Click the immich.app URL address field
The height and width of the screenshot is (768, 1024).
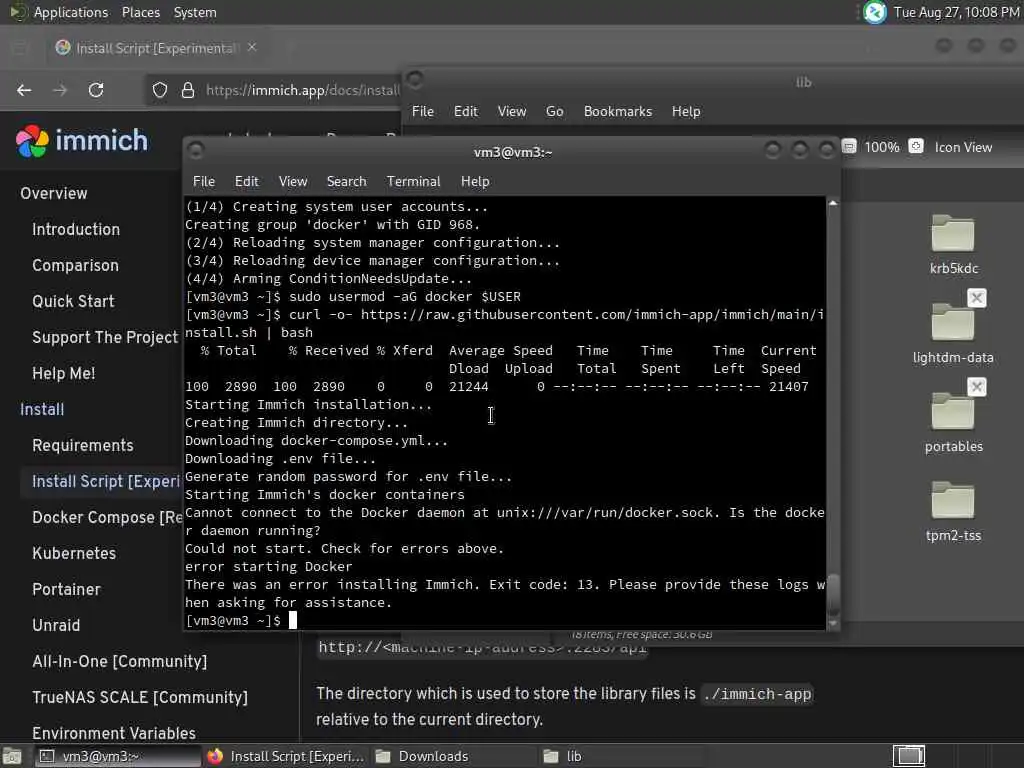302,90
